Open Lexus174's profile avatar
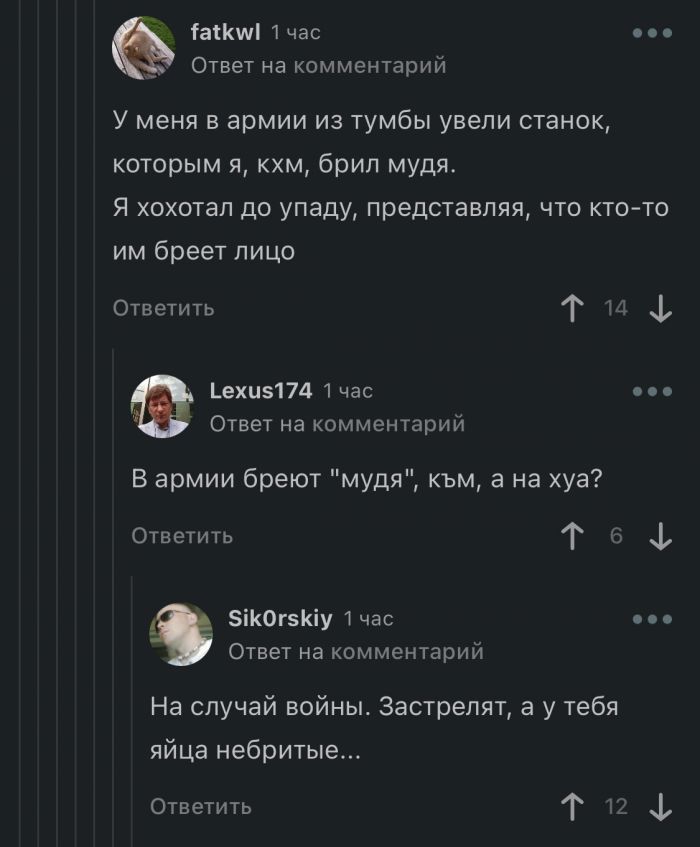The width and height of the screenshot is (700, 847). point(162,406)
